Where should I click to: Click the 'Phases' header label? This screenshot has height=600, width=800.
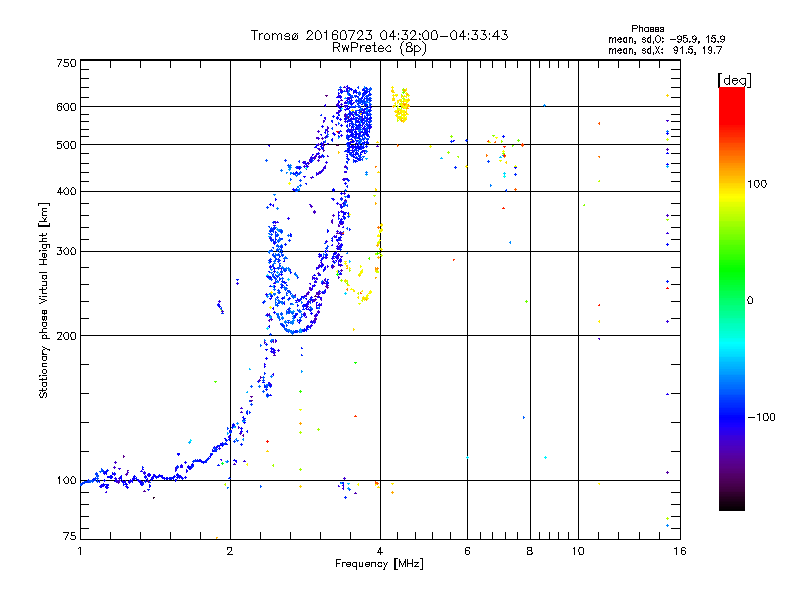click(x=647, y=29)
